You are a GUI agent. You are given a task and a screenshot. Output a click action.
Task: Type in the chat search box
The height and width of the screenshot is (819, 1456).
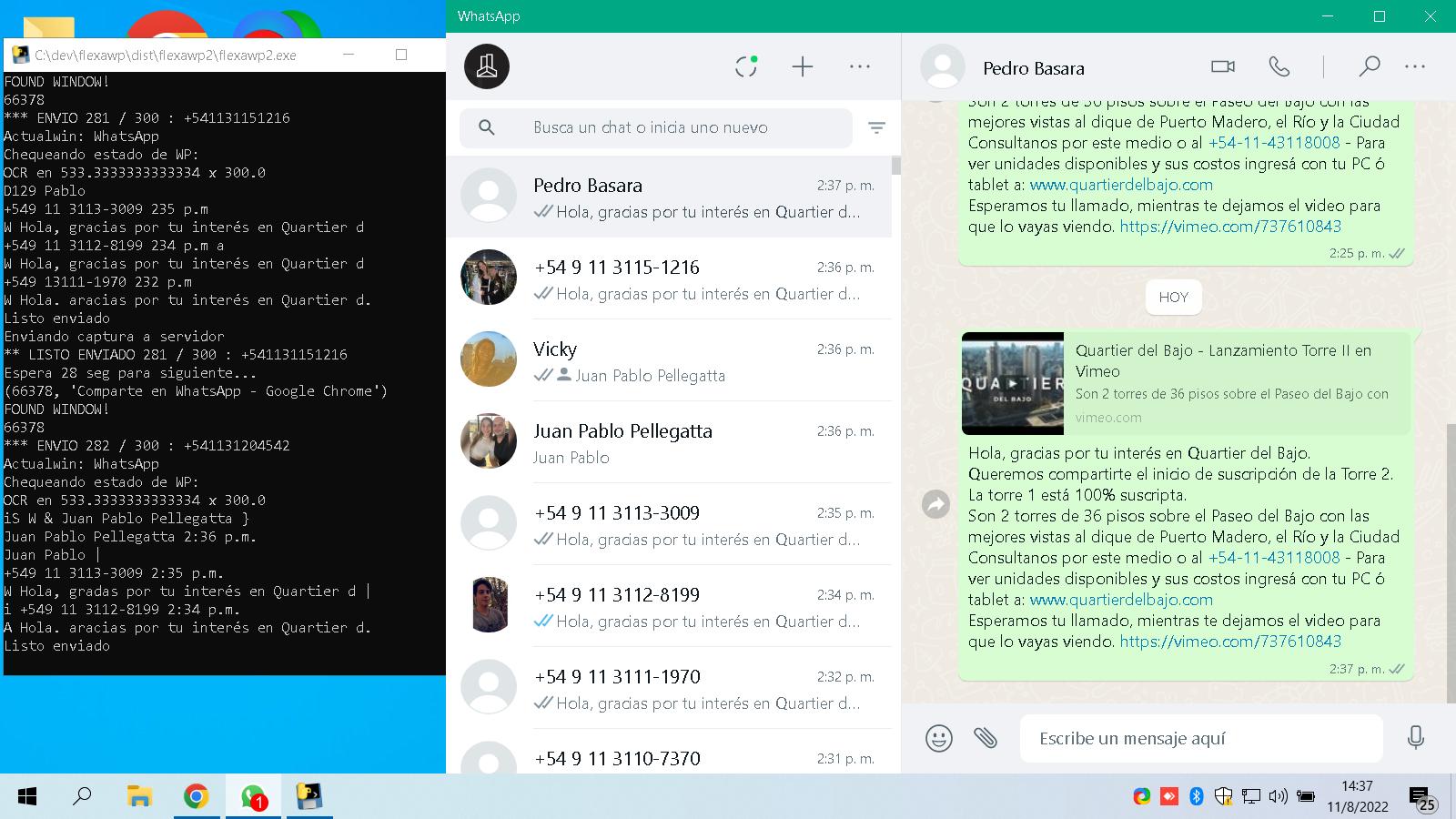[x=655, y=127]
